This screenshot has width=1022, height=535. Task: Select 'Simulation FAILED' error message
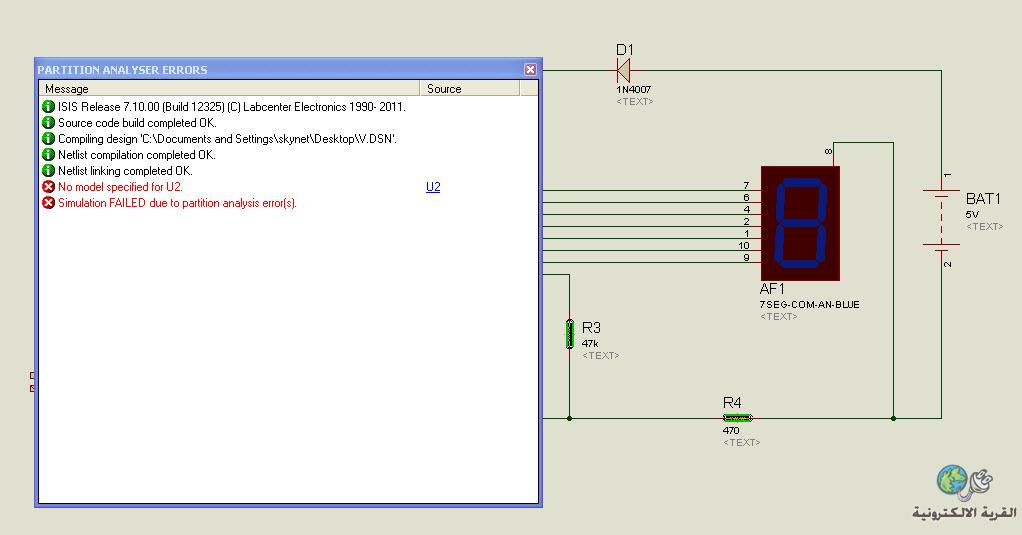(x=177, y=203)
